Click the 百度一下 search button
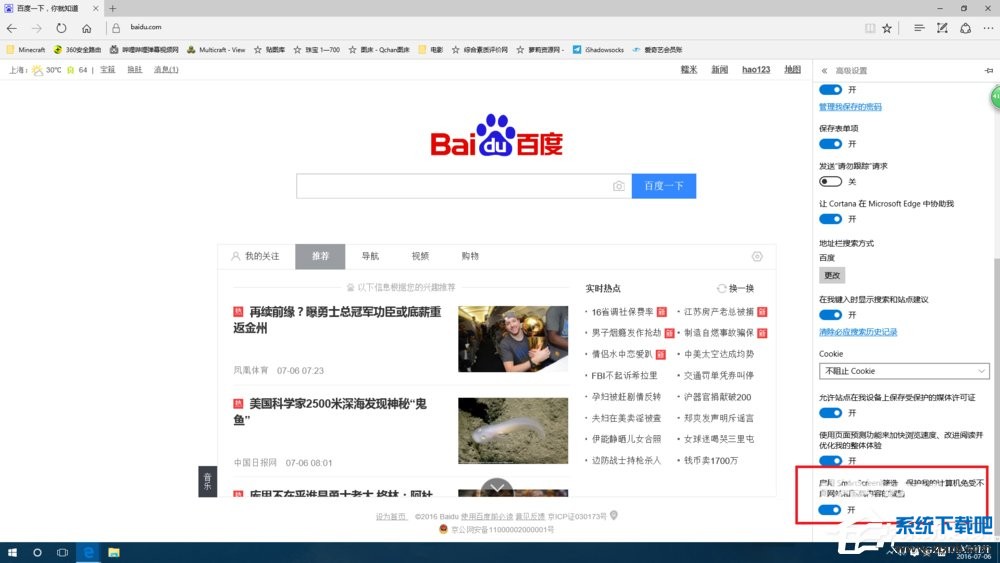The width and height of the screenshot is (1000, 563). [663, 186]
